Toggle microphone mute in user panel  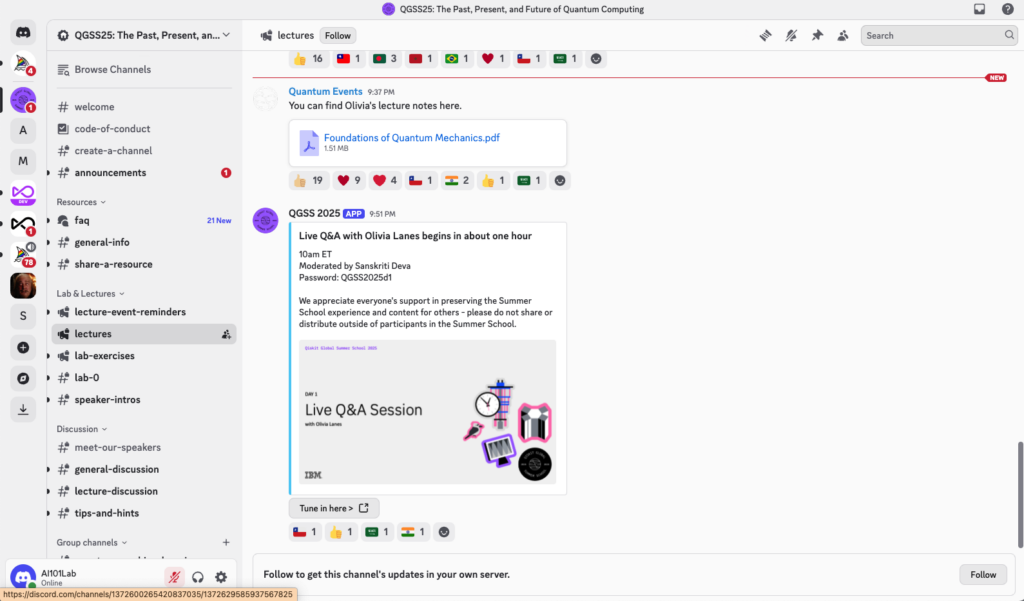[x=174, y=577]
